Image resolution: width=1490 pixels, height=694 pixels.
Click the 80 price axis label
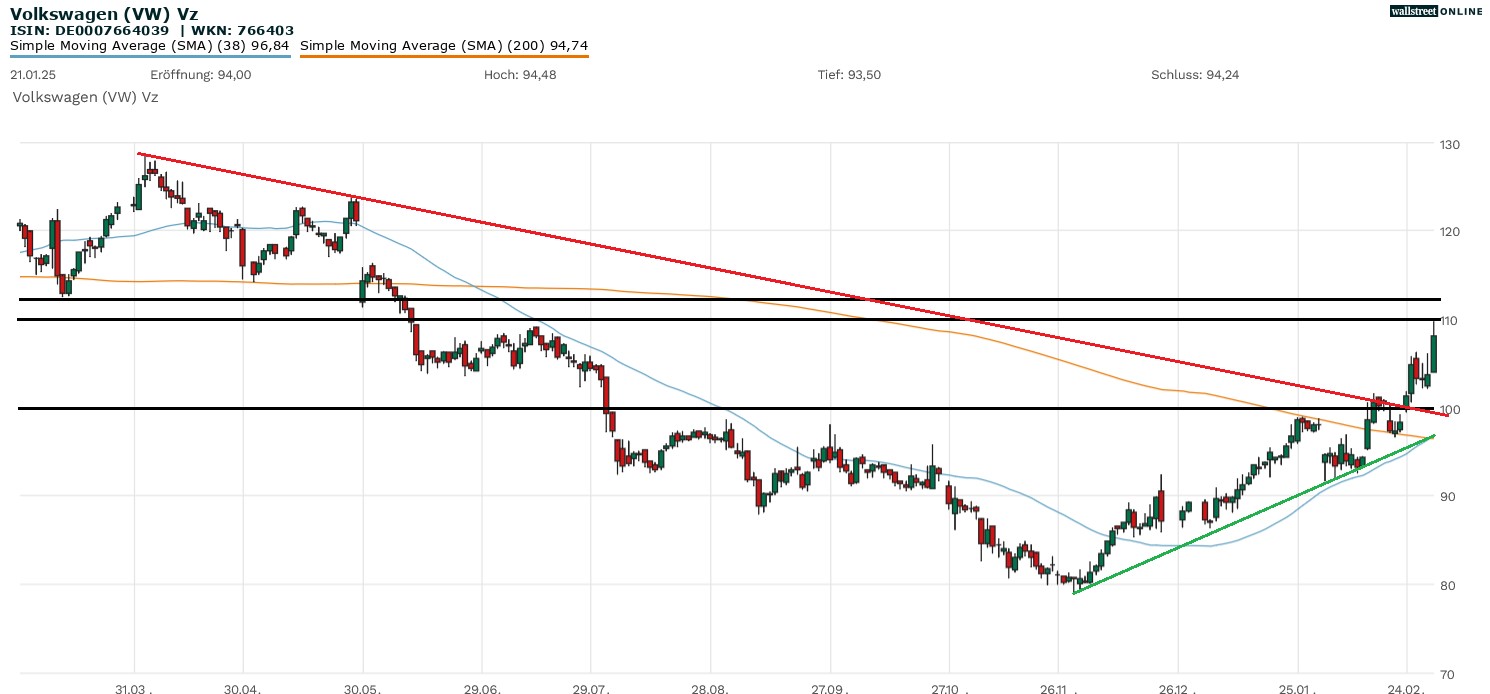point(1446,586)
